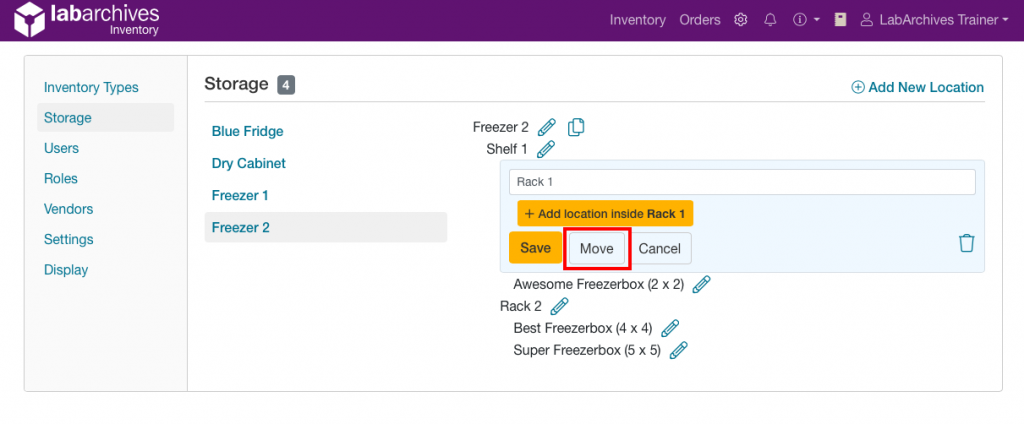1024x424 pixels.
Task: Edit Awesome Freezerbox via pencil icon
Action: pos(701,284)
